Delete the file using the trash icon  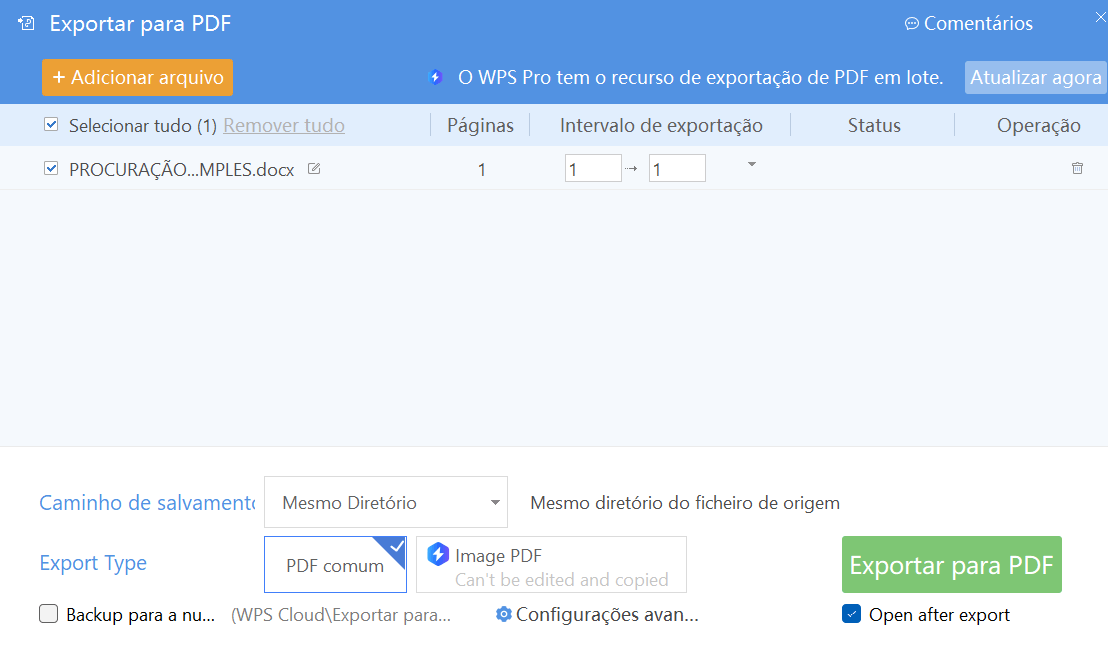tap(1077, 168)
